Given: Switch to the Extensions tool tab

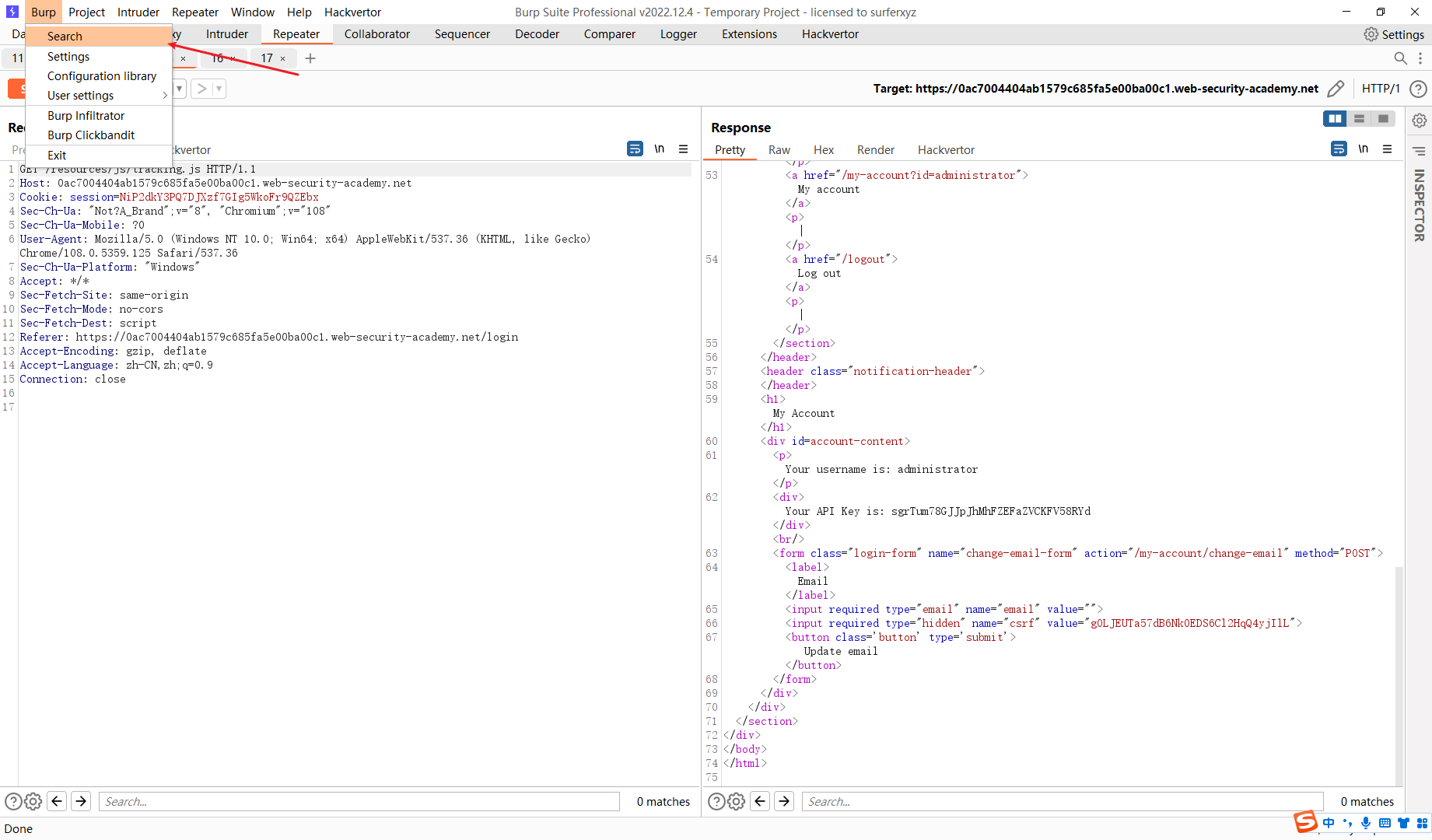Looking at the screenshot, I should pyautogui.click(x=749, y=34).
